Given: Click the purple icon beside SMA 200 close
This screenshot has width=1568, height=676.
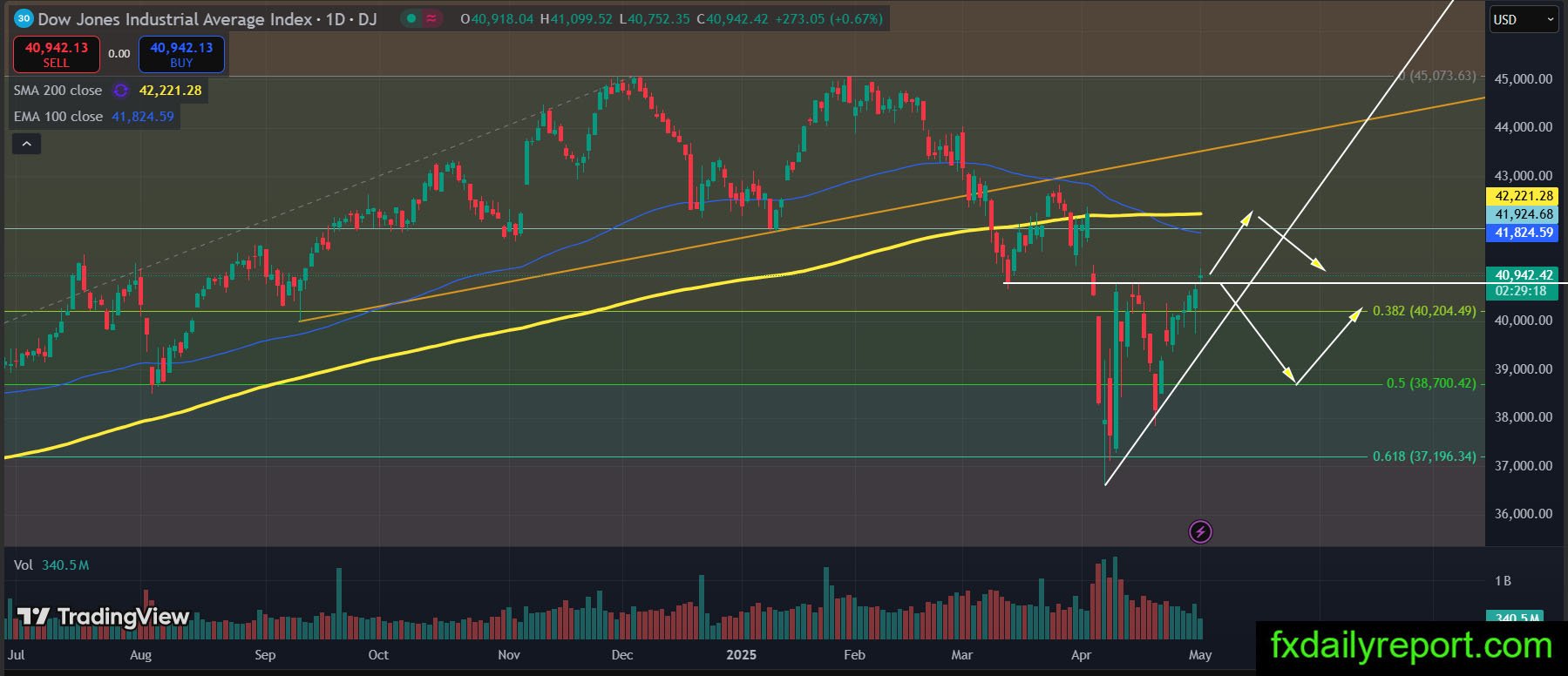Looking at the screenshot, I should click(121, 91).
